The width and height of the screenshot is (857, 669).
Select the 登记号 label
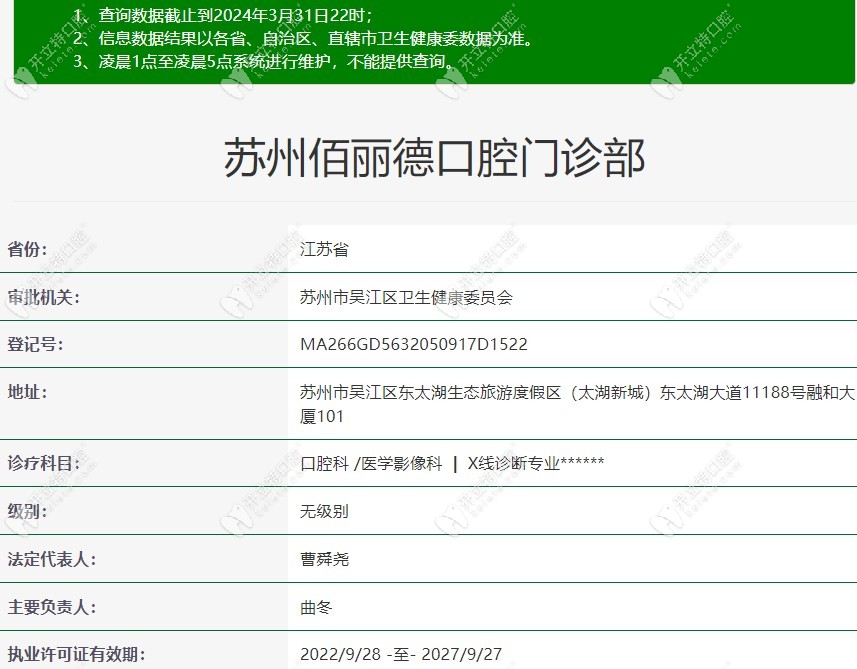click(36, 344)
